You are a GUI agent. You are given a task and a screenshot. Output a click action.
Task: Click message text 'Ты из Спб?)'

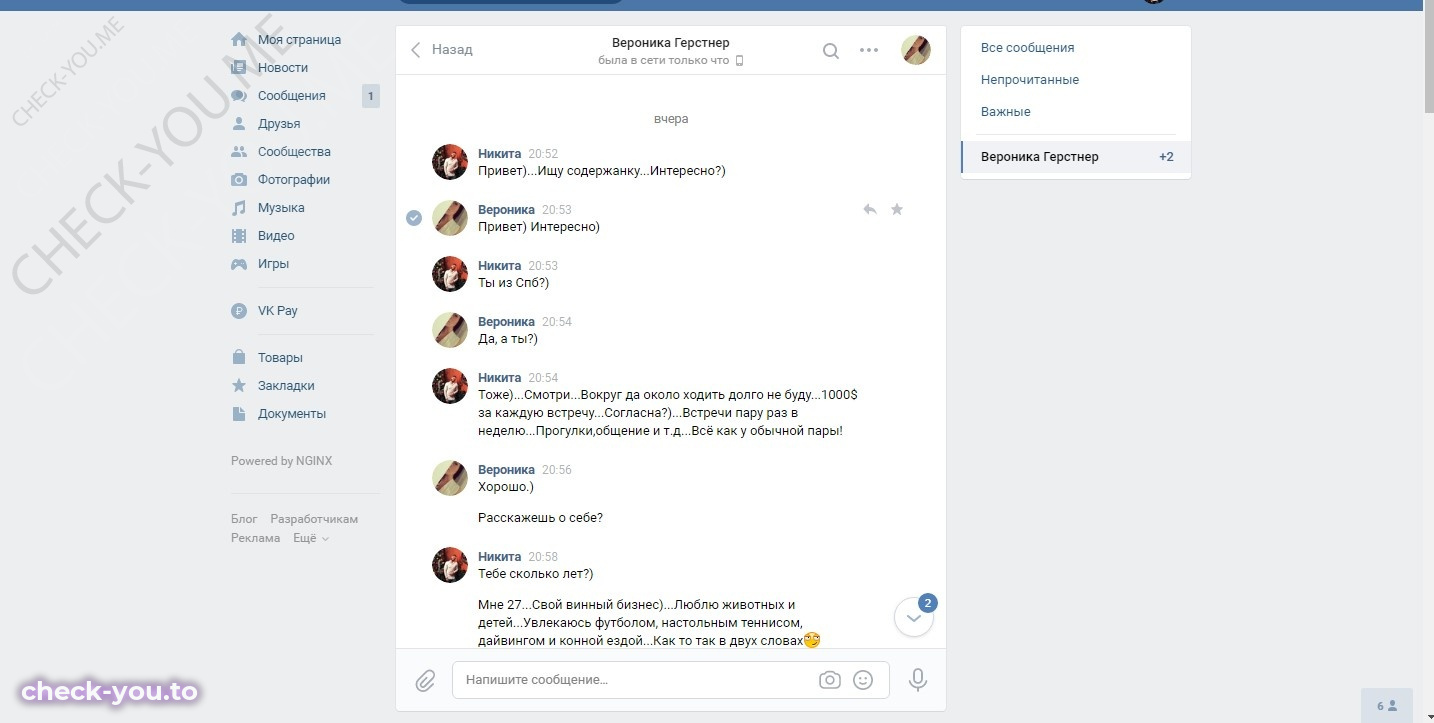514,283
